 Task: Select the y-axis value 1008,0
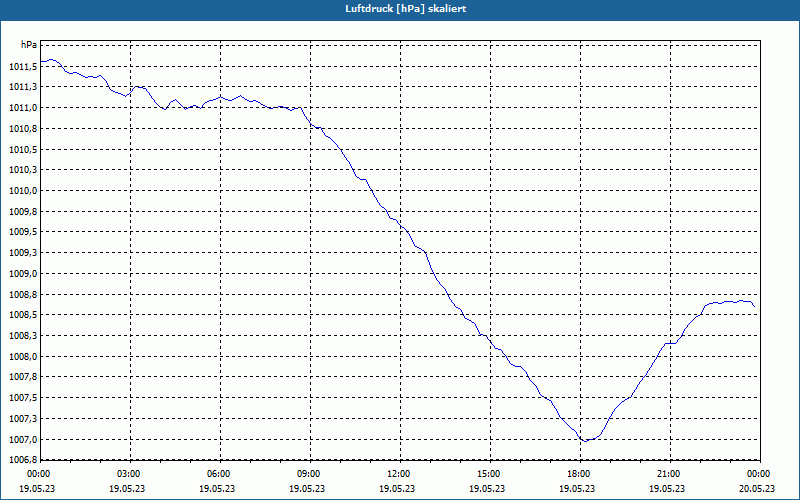[x=23, y=357]
